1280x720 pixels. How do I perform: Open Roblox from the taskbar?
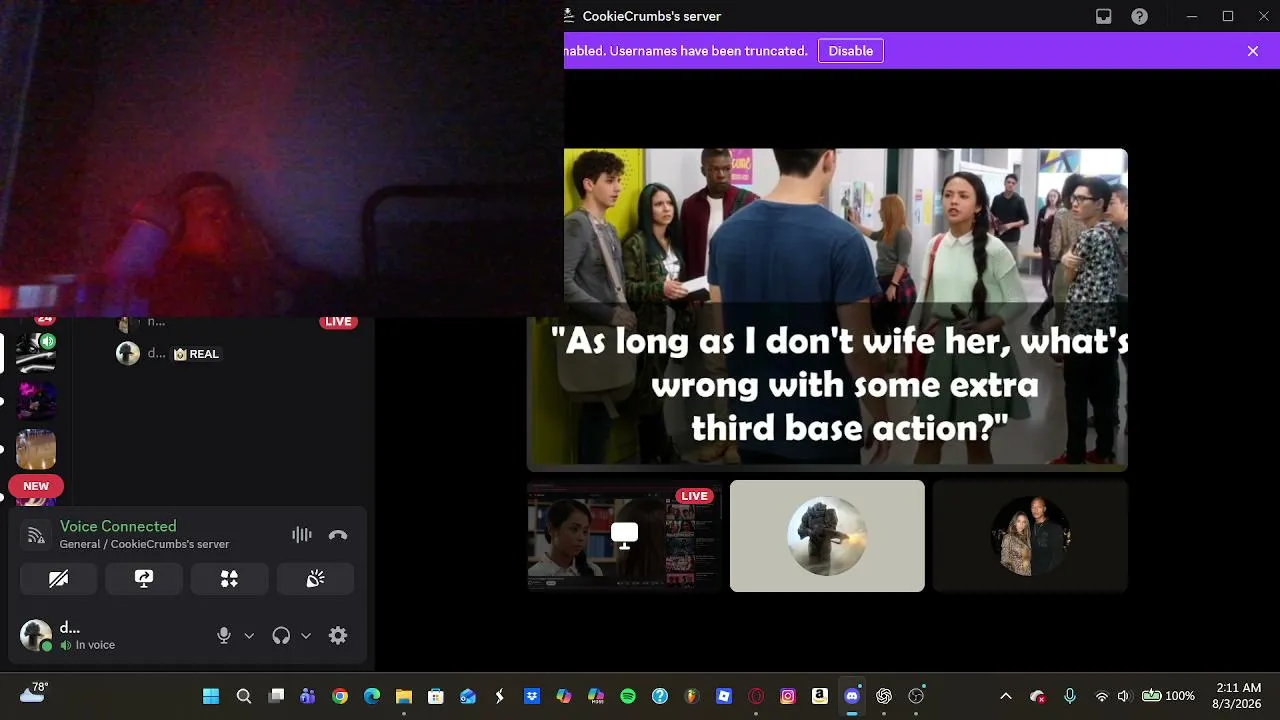724,696
